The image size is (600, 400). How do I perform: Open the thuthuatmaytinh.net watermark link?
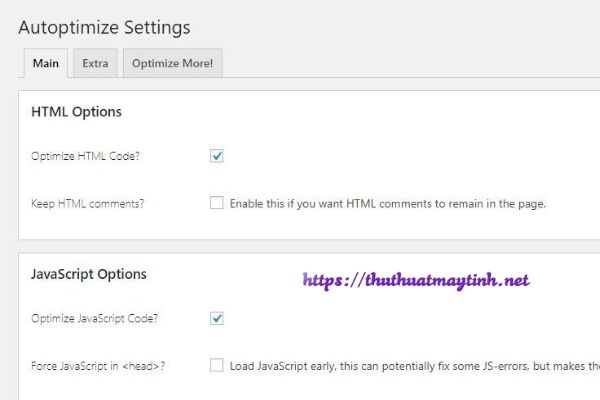click(x=416, y=281)
